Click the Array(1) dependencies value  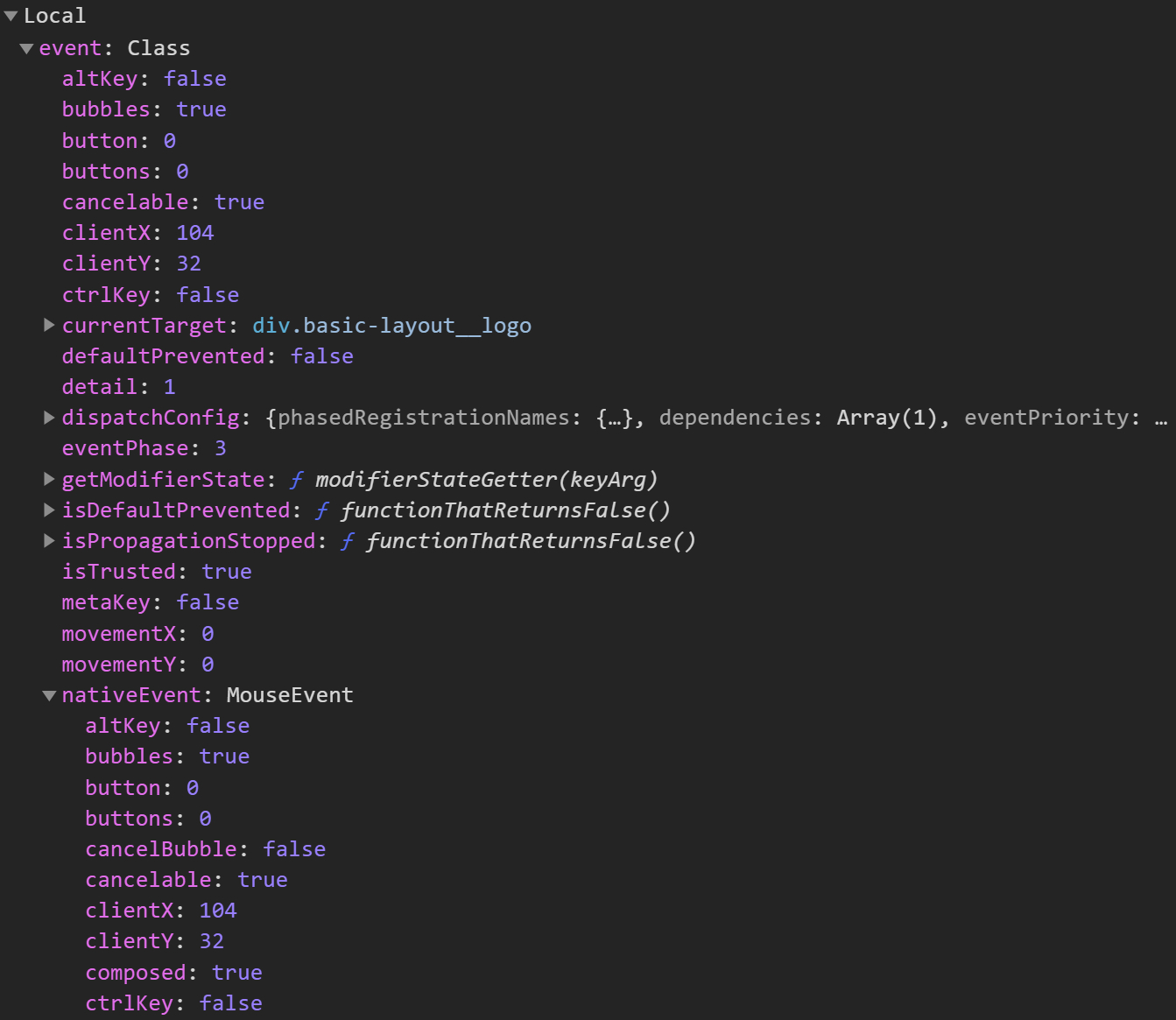pos(886,418)
